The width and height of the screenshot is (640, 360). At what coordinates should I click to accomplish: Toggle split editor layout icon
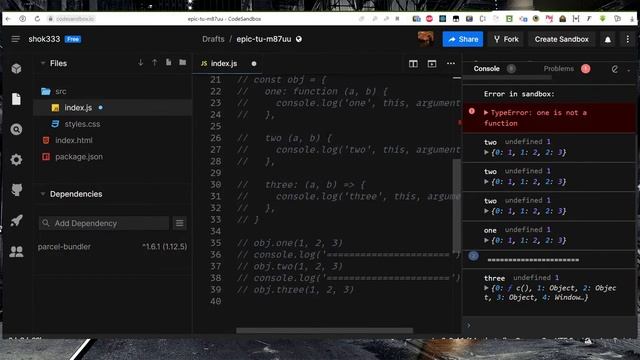tap(413, 64)
